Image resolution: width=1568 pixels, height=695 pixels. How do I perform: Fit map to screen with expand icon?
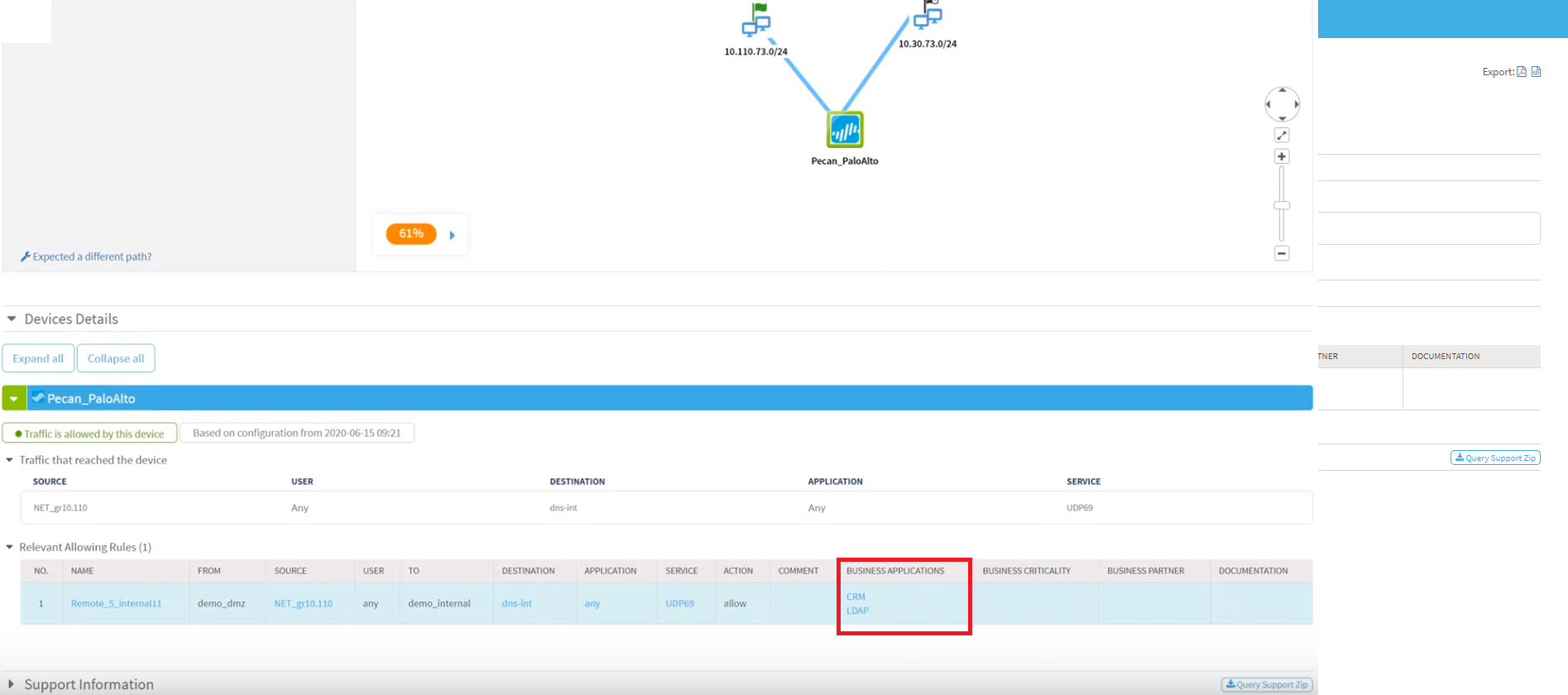point(1282,135)
